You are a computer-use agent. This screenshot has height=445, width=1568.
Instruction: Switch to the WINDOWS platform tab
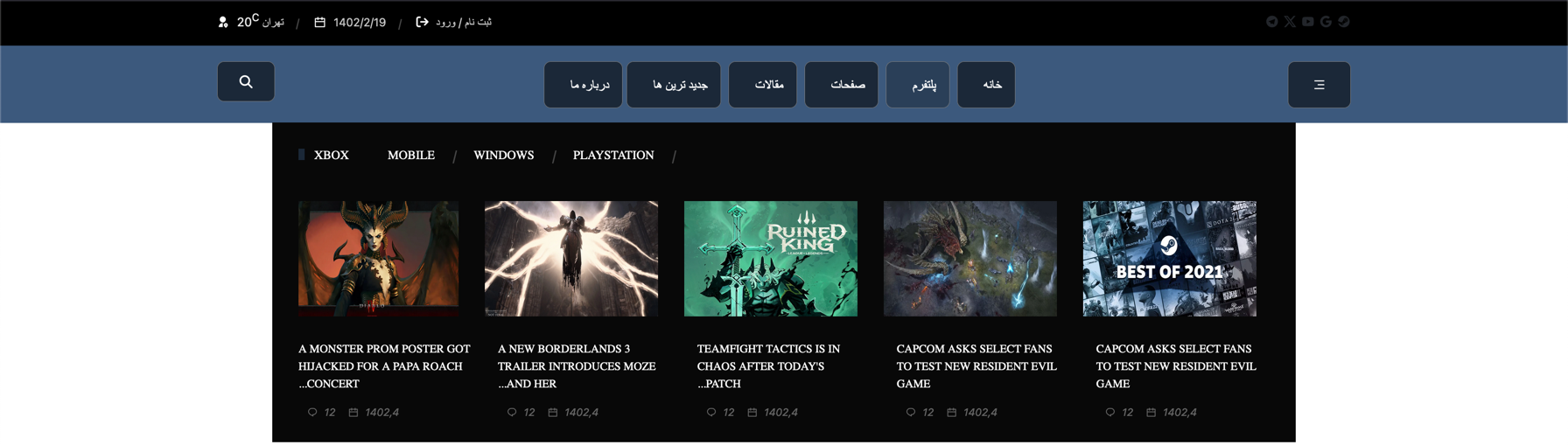pyautogui.click(x=504, y=156)
